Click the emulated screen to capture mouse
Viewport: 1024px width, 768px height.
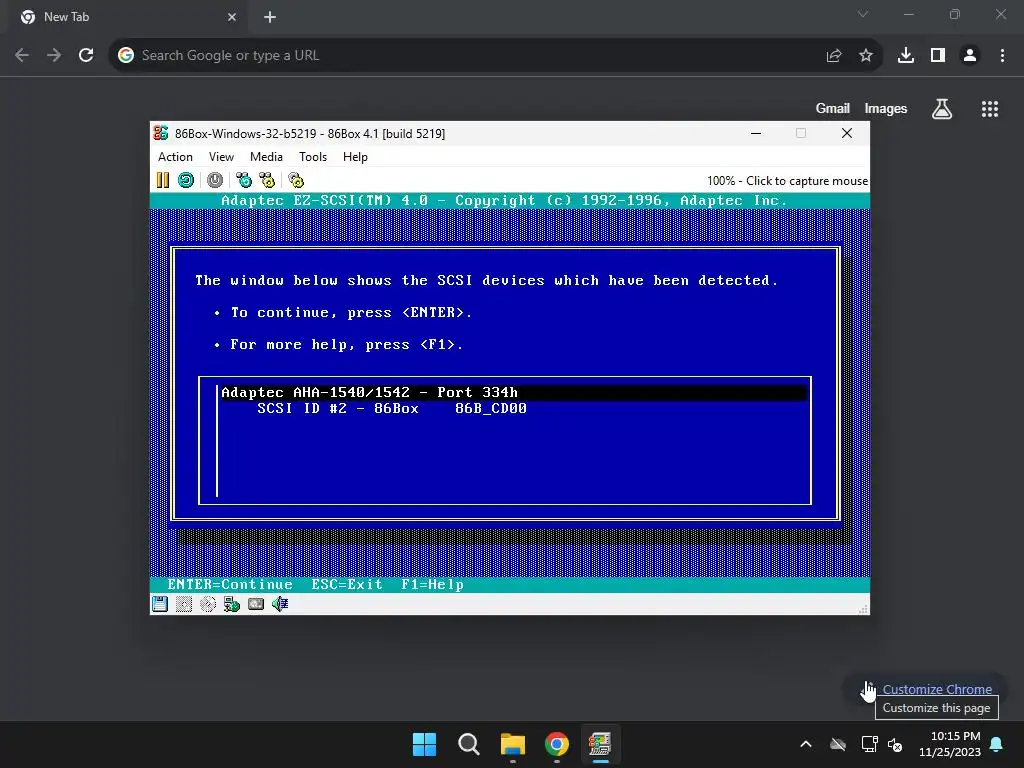click(x=509, y=392)
